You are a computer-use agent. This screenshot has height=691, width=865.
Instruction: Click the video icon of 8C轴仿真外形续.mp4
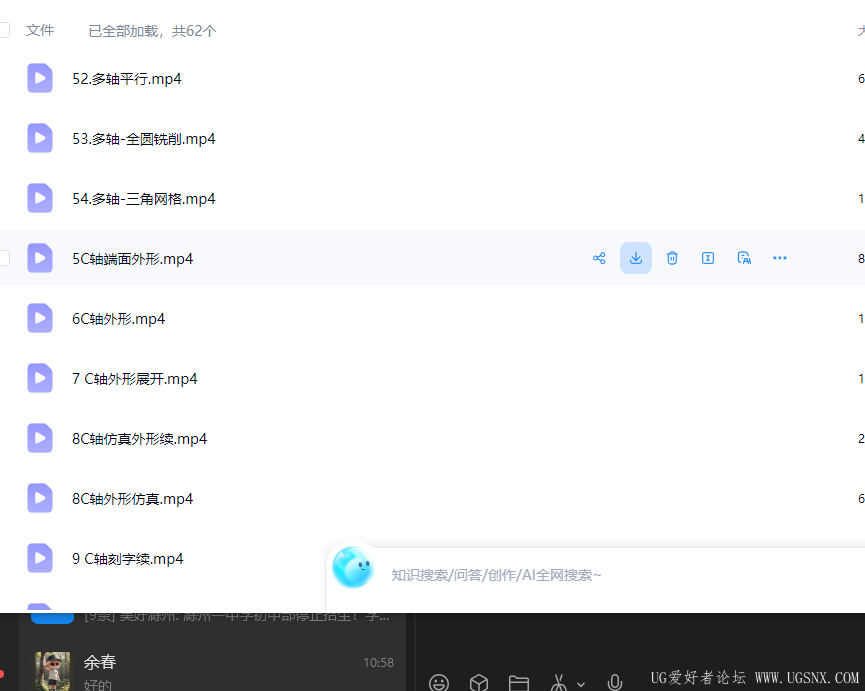point(40,438)
